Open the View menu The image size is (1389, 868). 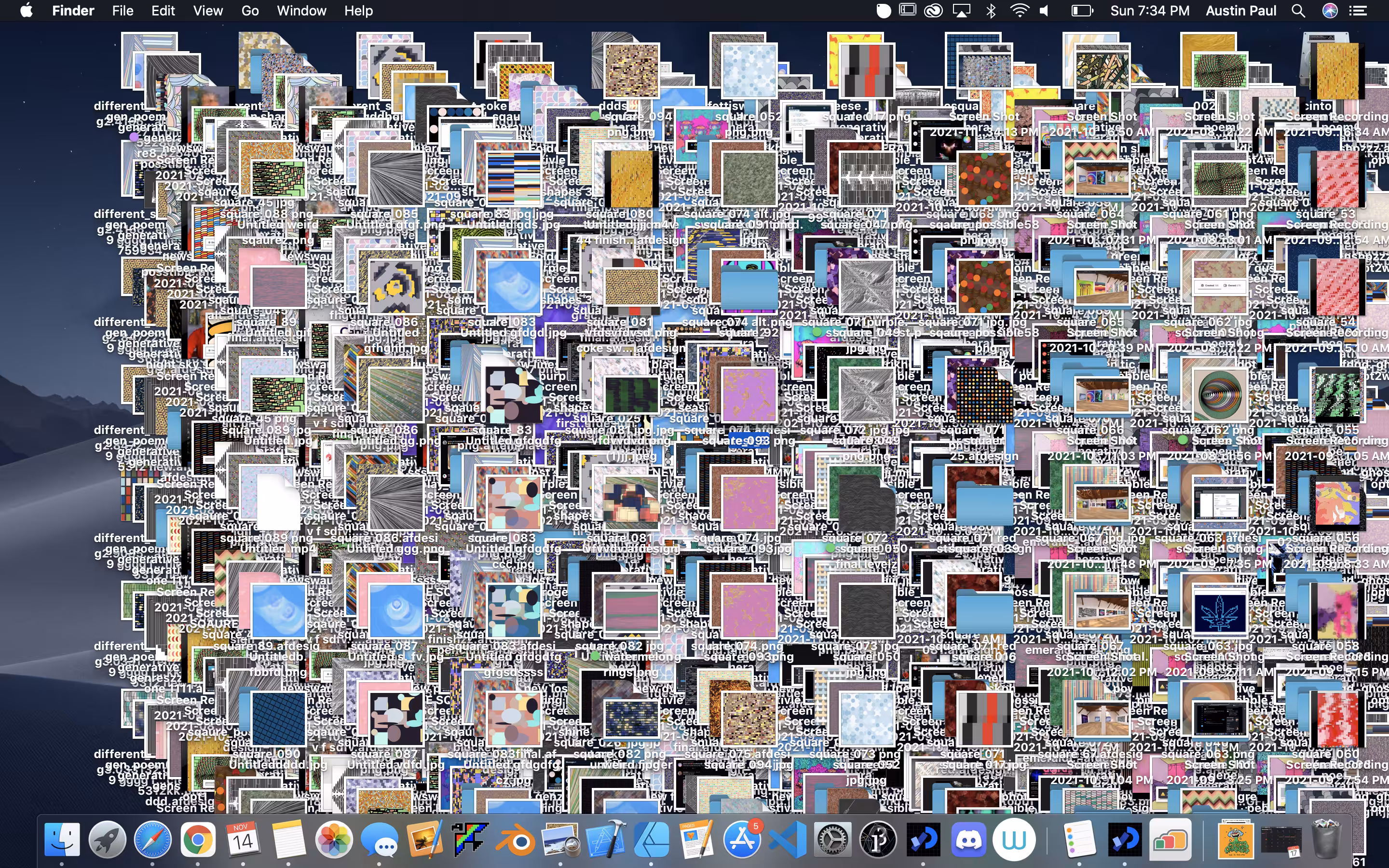[x=207, y=10]
